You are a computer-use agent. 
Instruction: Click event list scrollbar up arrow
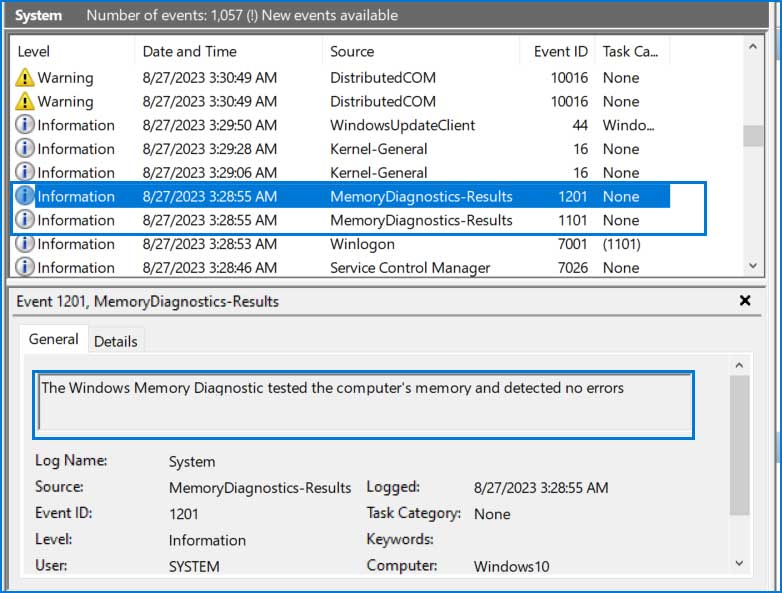(753, 47)
